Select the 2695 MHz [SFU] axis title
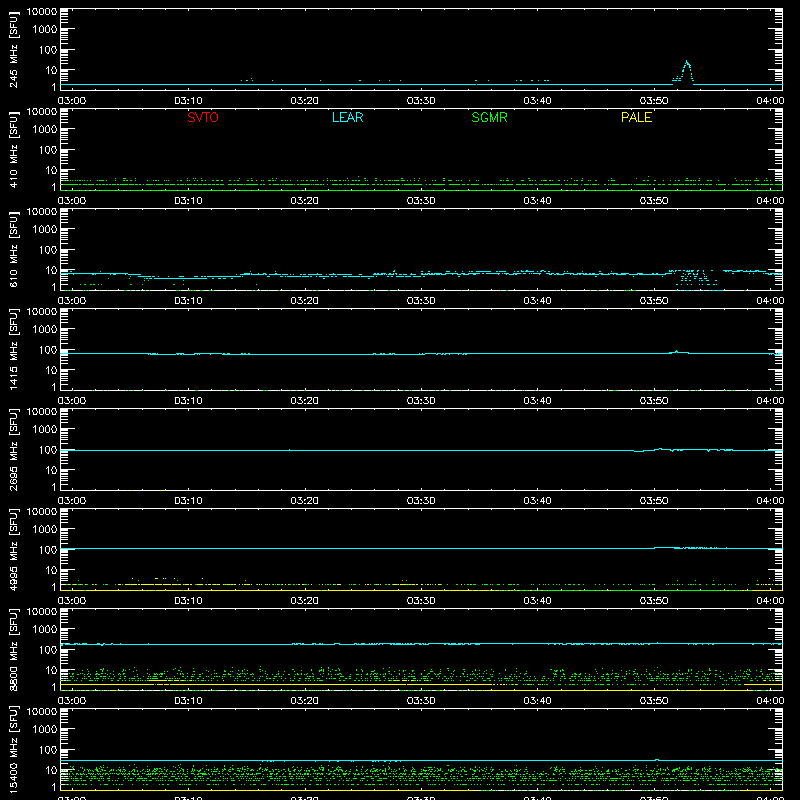Viewport: 800px width, 800px height. (x=13, y=449)
